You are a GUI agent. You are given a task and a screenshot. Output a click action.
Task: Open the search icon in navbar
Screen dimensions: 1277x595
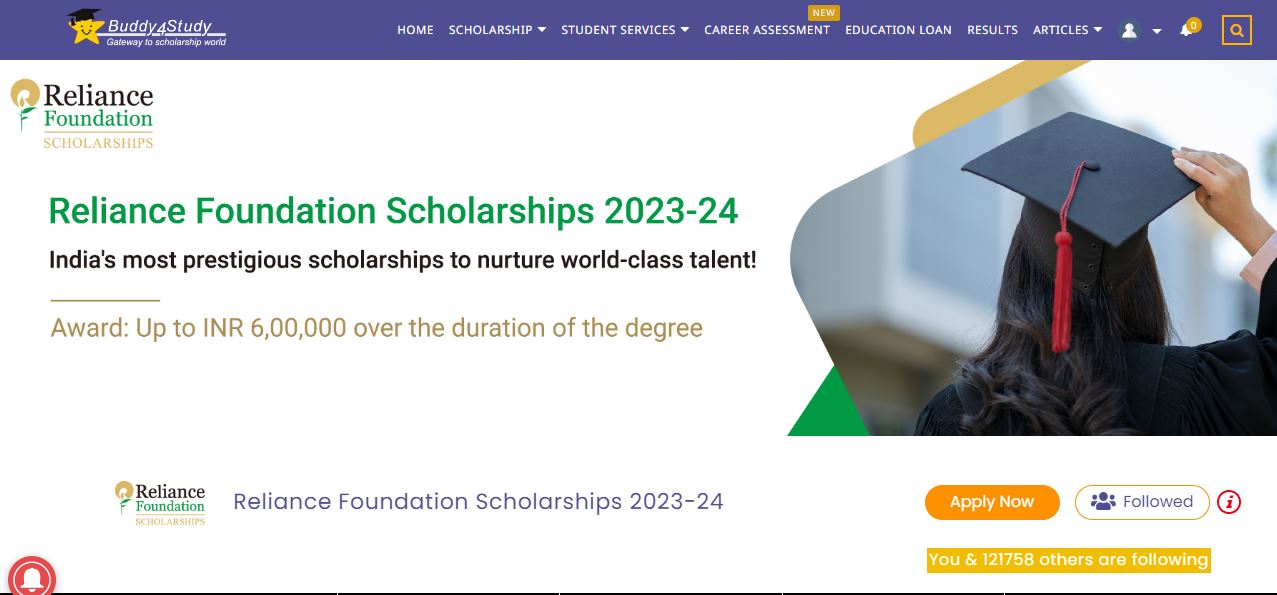pos(1236,30)
